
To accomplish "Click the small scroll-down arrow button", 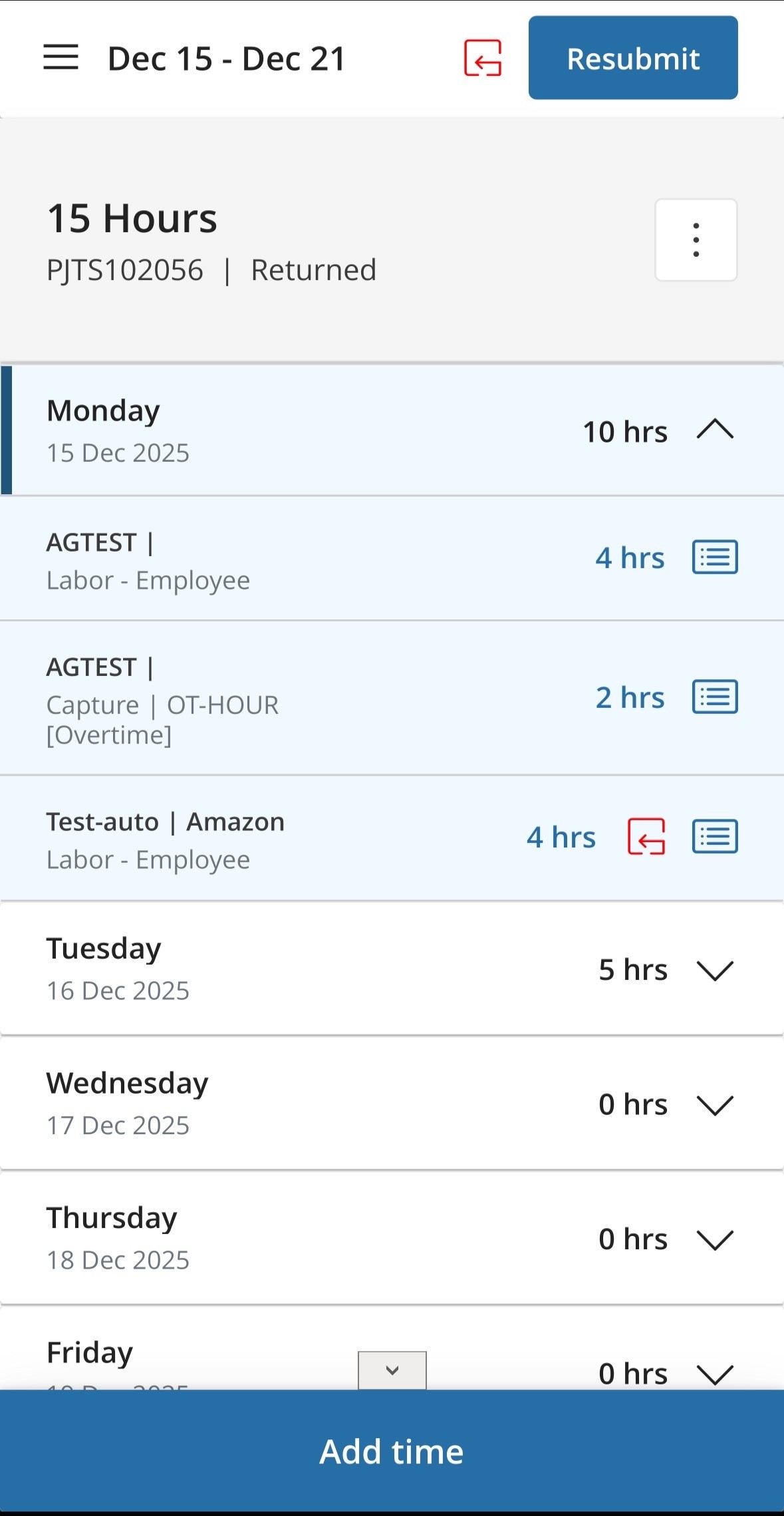I will [392, 1370].
